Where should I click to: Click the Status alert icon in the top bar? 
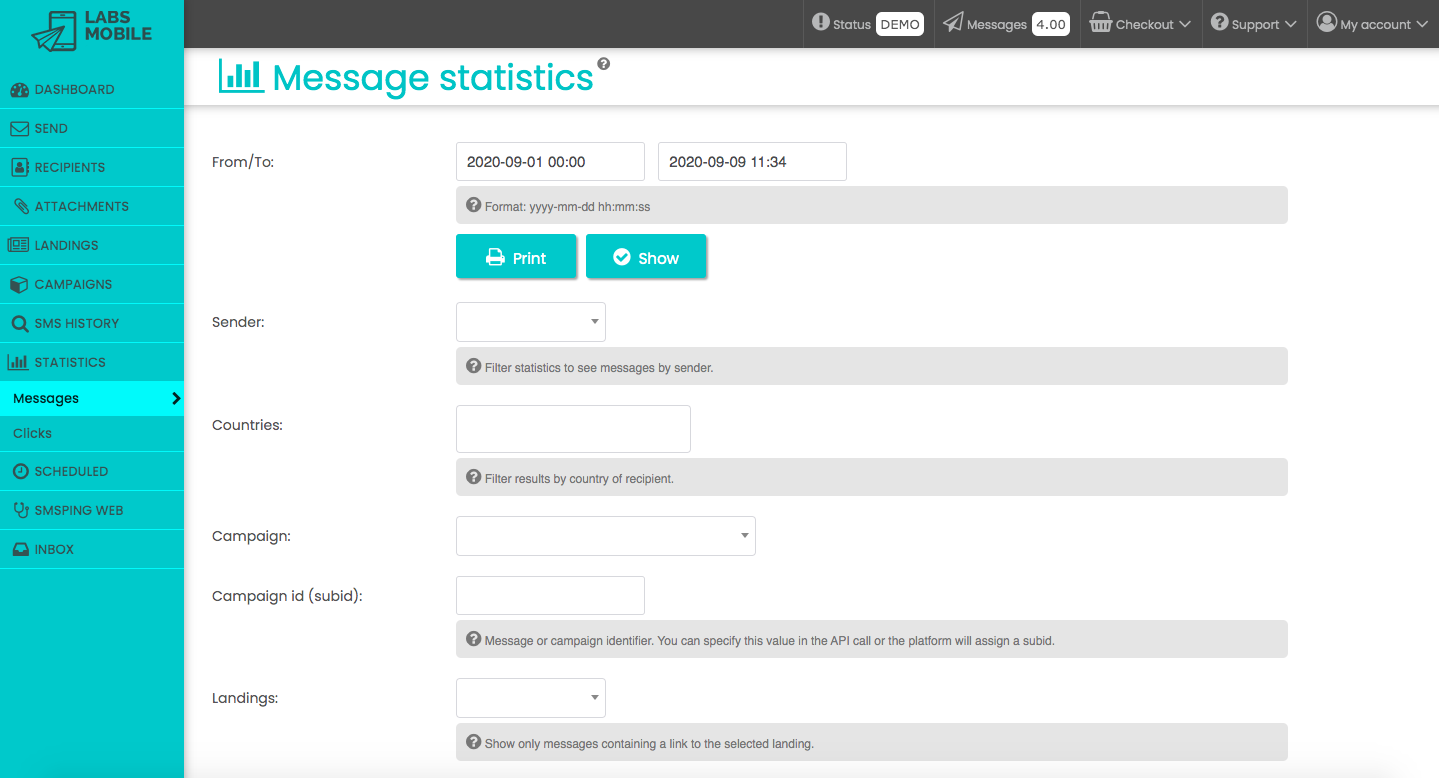[820, 22]
